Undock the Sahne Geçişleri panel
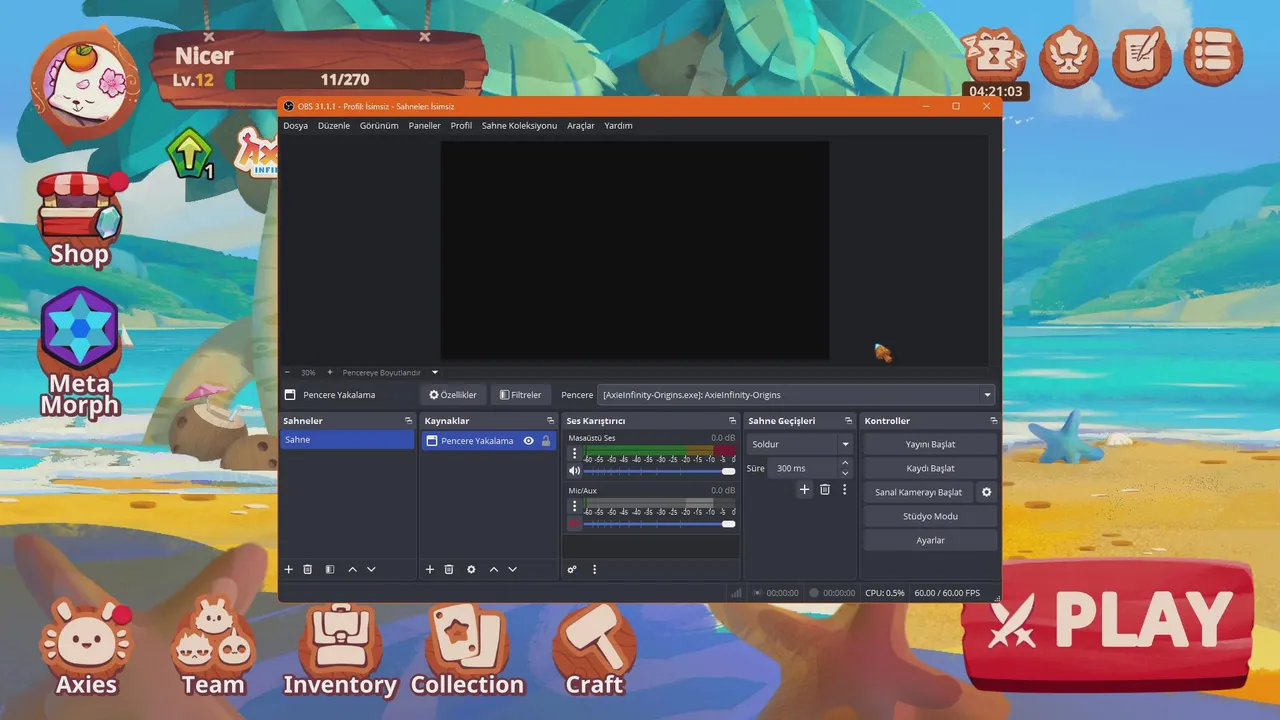Screen dimensions: 1280x720 pos(848,421)
